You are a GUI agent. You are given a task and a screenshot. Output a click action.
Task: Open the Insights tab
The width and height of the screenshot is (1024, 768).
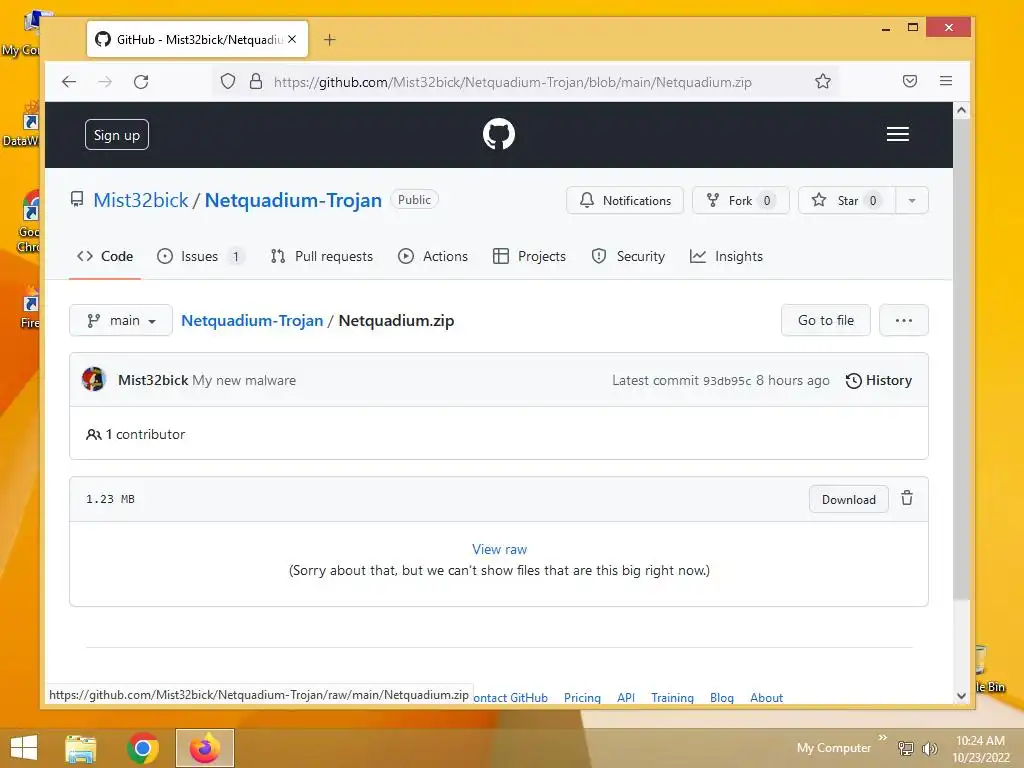[726, 256]
